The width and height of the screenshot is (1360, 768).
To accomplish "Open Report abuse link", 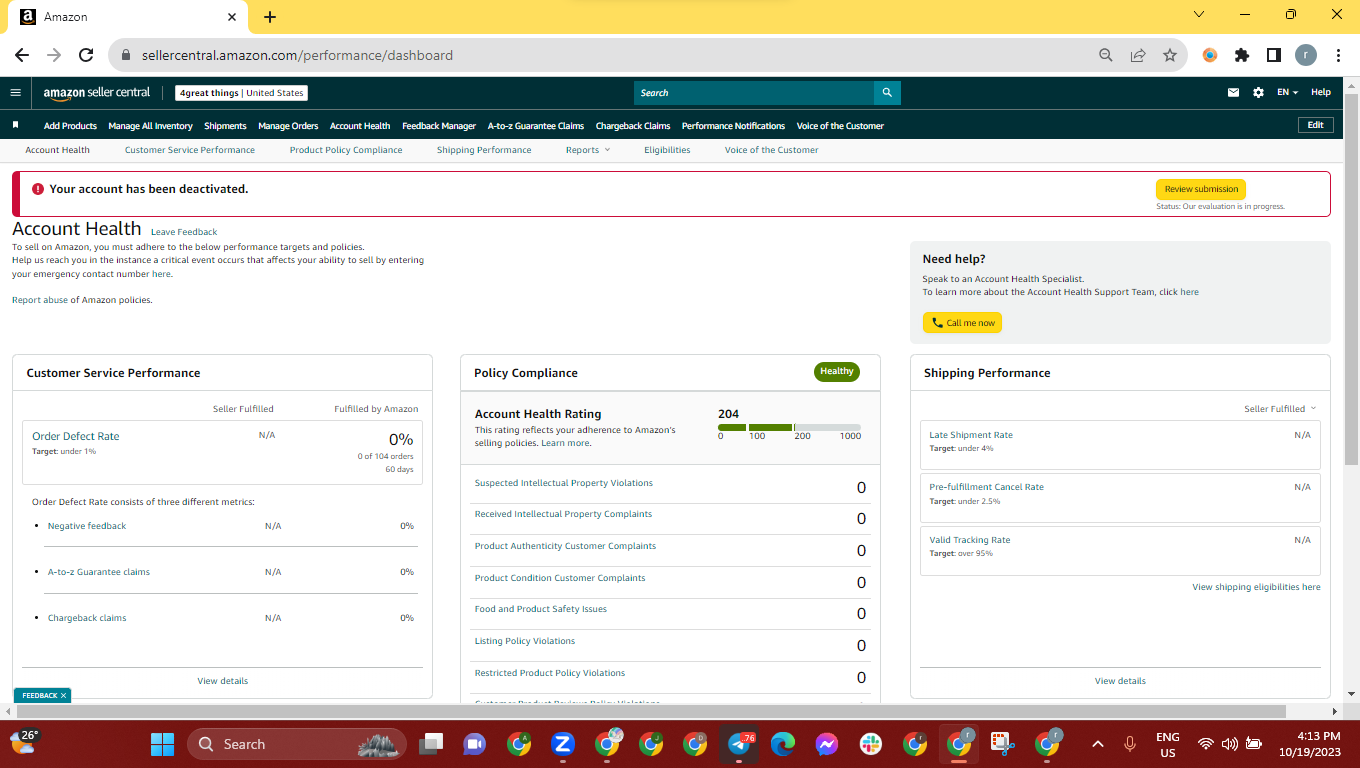I will click(x=40, y=300).
